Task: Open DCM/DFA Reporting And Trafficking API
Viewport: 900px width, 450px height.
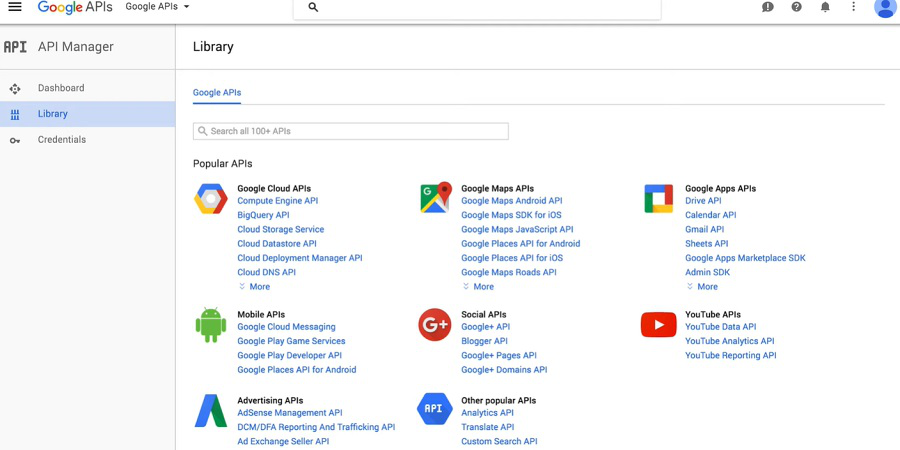Action: pyautogui.click(x=316, y=428)
